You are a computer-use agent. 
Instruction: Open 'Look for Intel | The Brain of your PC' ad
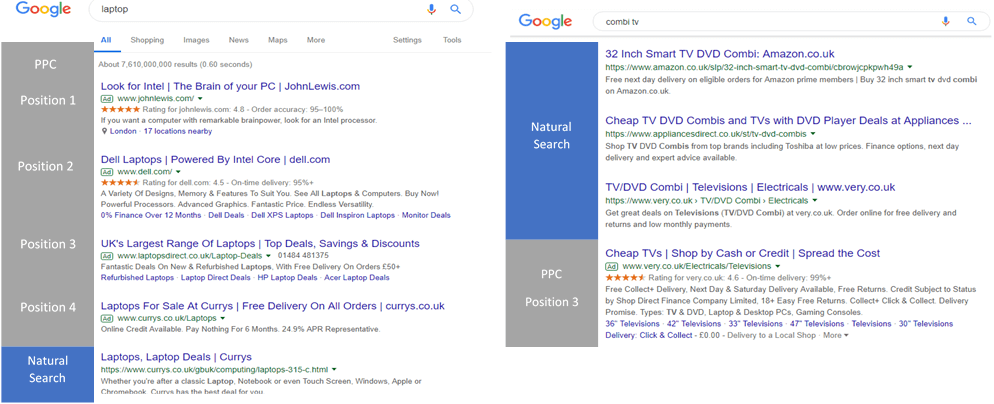[x=230, y=86]
